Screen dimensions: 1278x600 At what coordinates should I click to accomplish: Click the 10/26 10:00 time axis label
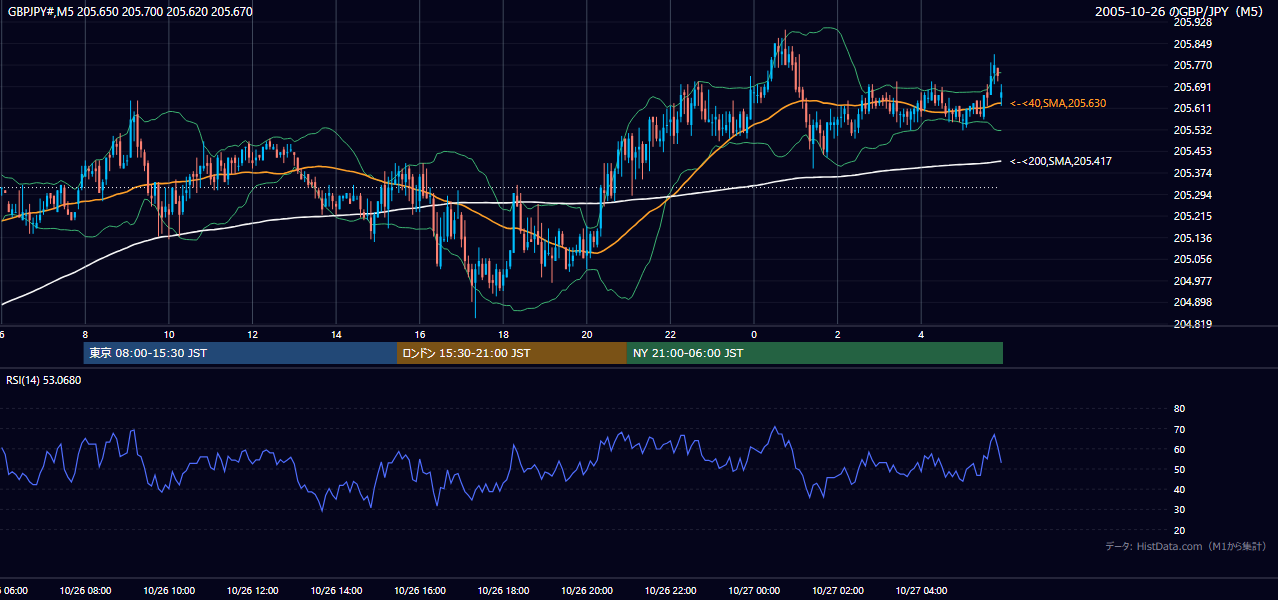coord(169,591)
